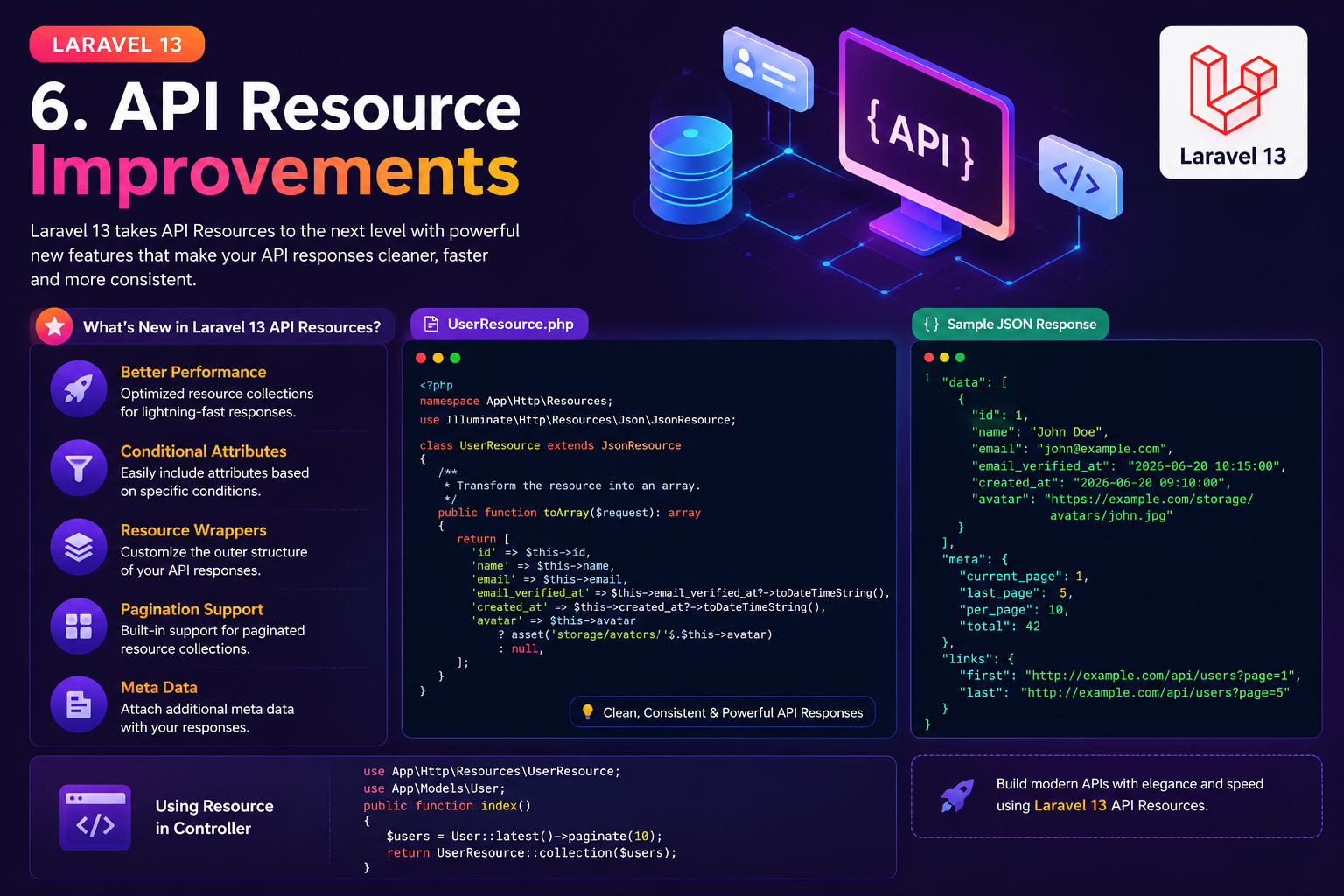
Task: Click the Laravel 13 label under logo
Action: click(x=1233, y=157)
